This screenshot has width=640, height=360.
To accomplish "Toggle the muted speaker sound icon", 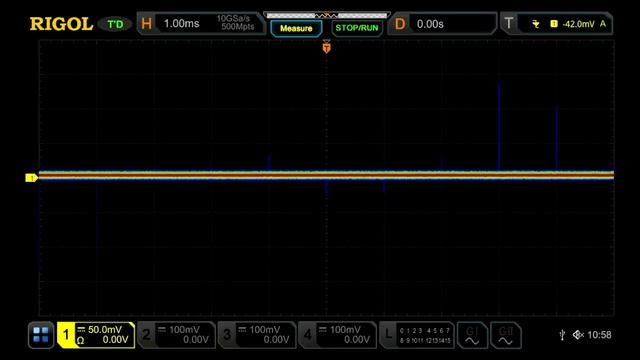I will click(578, 335).
